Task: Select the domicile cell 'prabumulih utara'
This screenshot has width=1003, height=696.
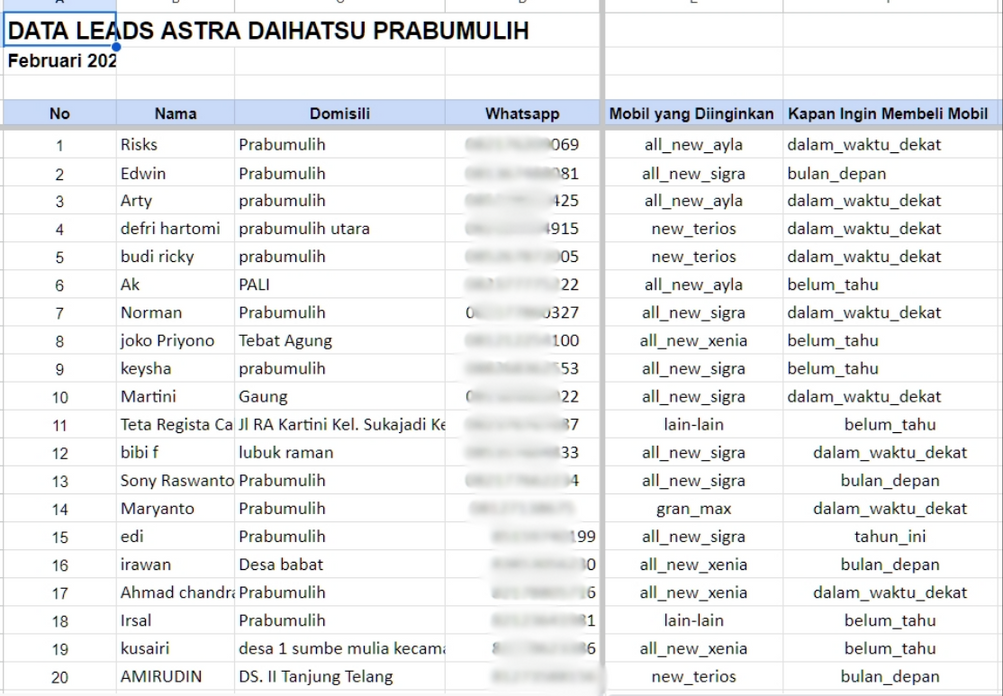Action: pyautogui.click(x=340, y=228)
